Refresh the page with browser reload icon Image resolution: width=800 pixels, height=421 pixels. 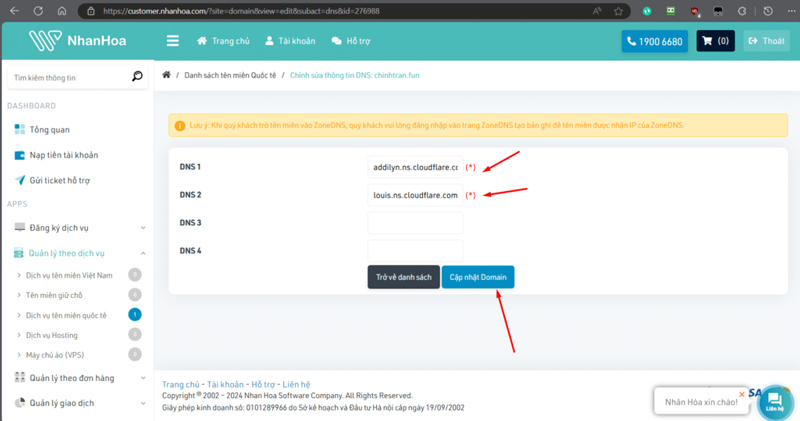38,11
